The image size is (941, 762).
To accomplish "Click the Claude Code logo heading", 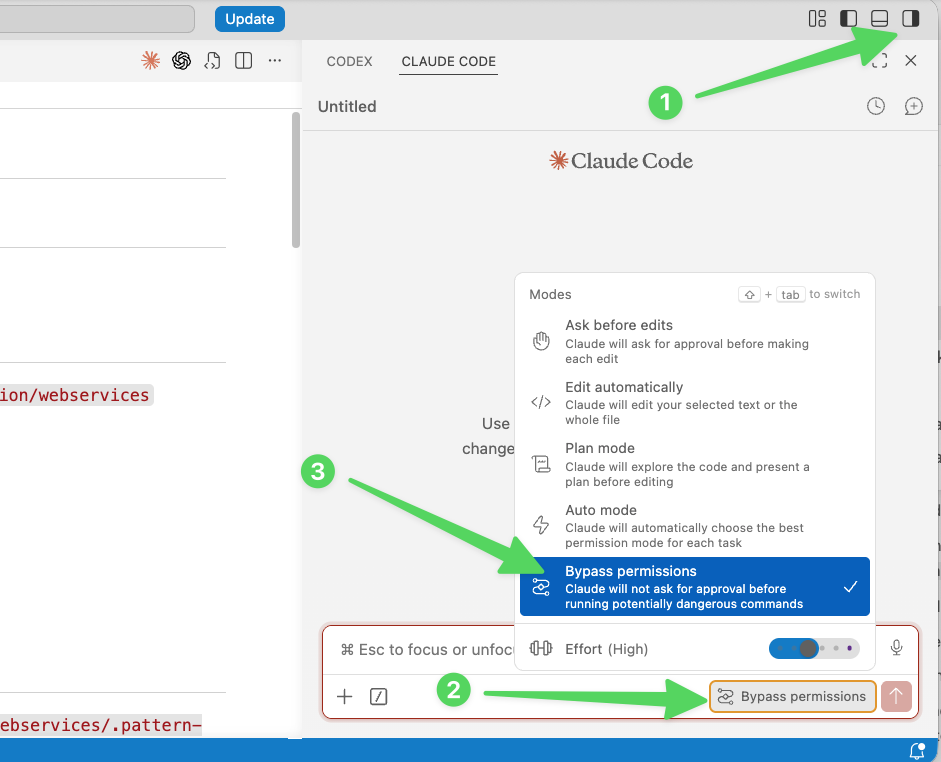I will [621, 161].
